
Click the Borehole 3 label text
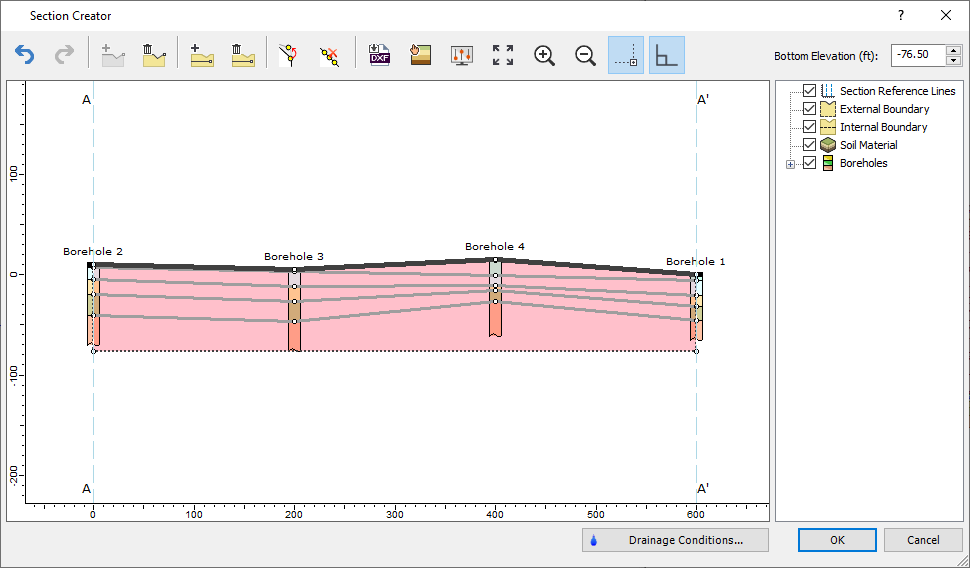(x=294, y=256)
